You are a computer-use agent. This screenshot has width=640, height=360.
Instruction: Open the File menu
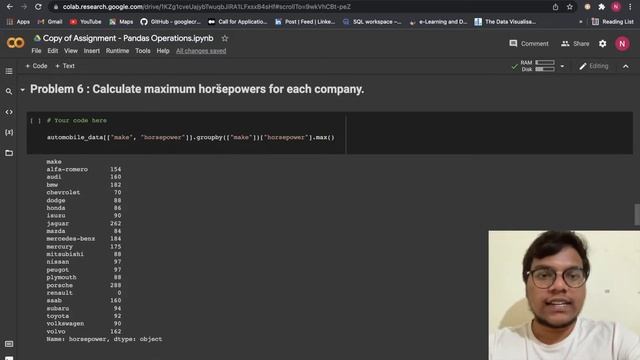pyautogui.click(x=36, y=51)
